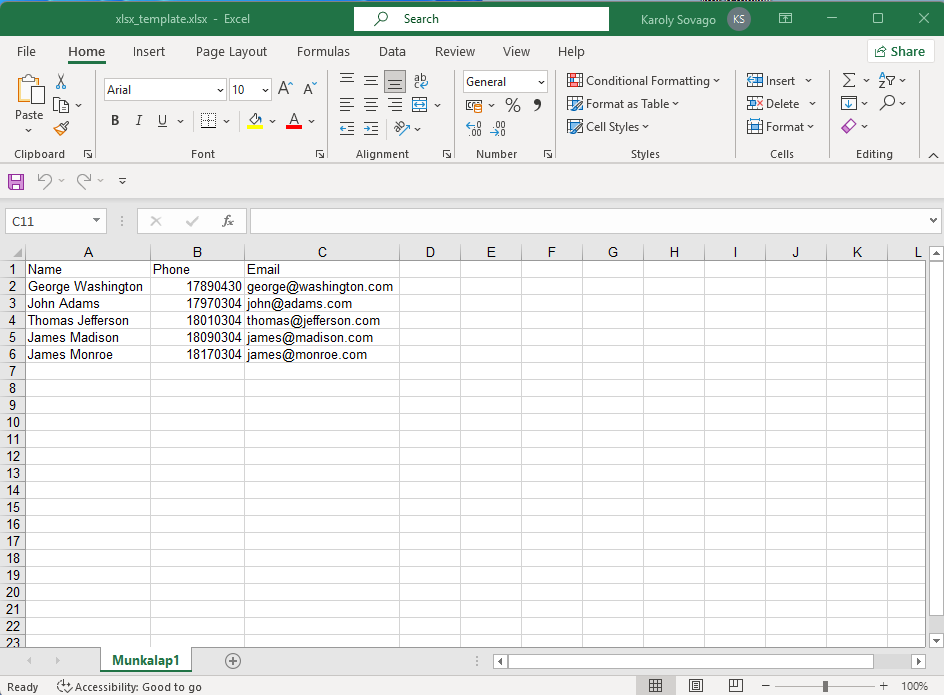Apply the red font color swatch
The width and height of the screenshot is (944, 695).
tap(294, 121)
